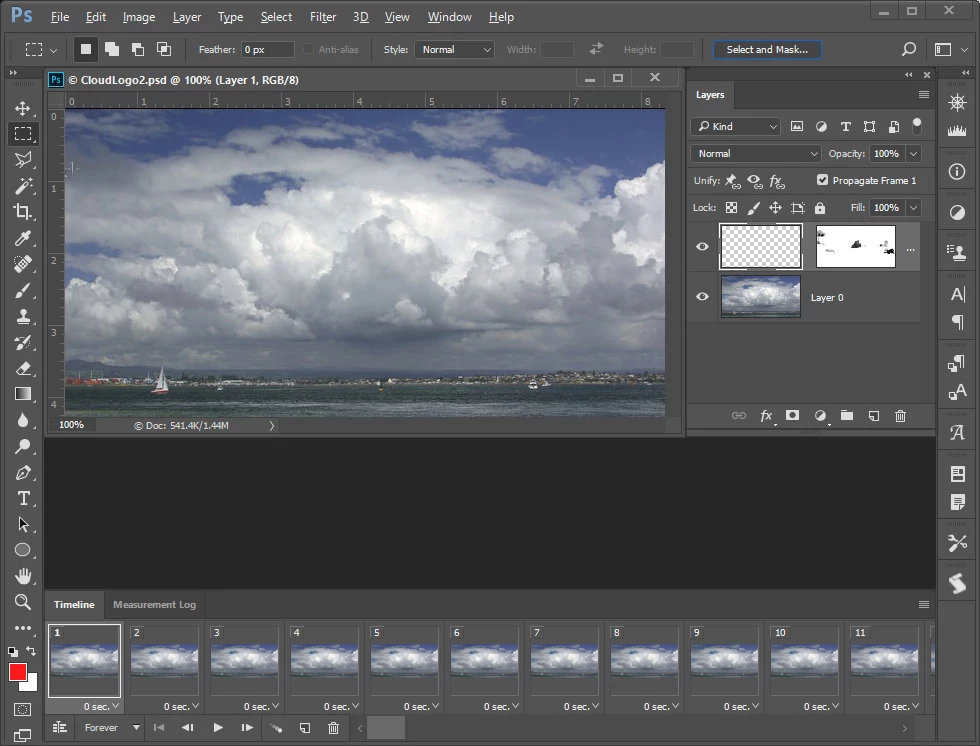Select the Hand tool
This screenshot has width=980, height=746.
pyautogui.click(x=22, y=576)
